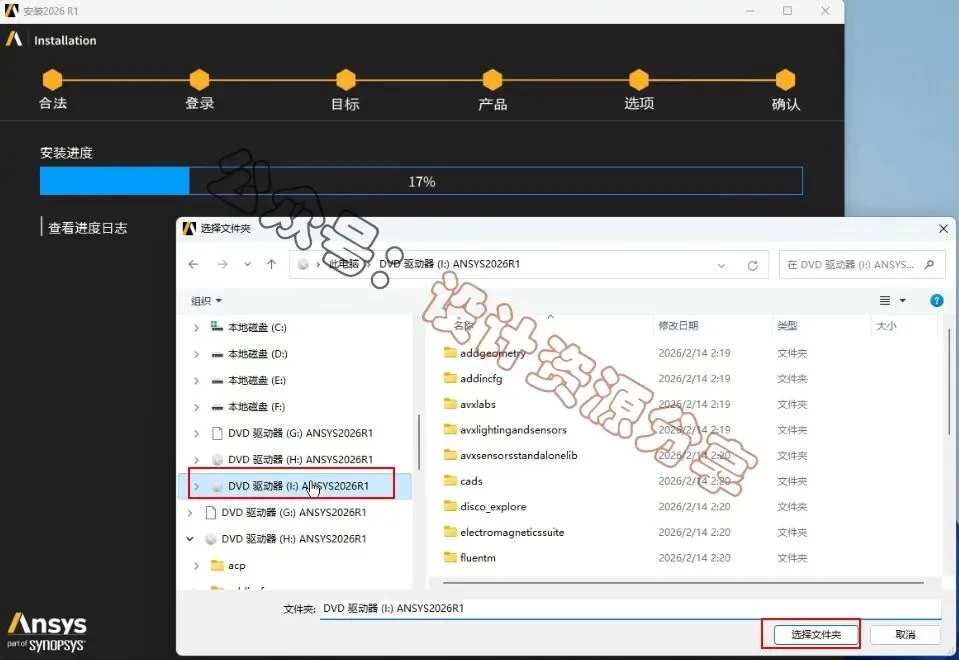Click the 选项 step hexagon
The image size is (959, 660).
click(x=639, y=80)
